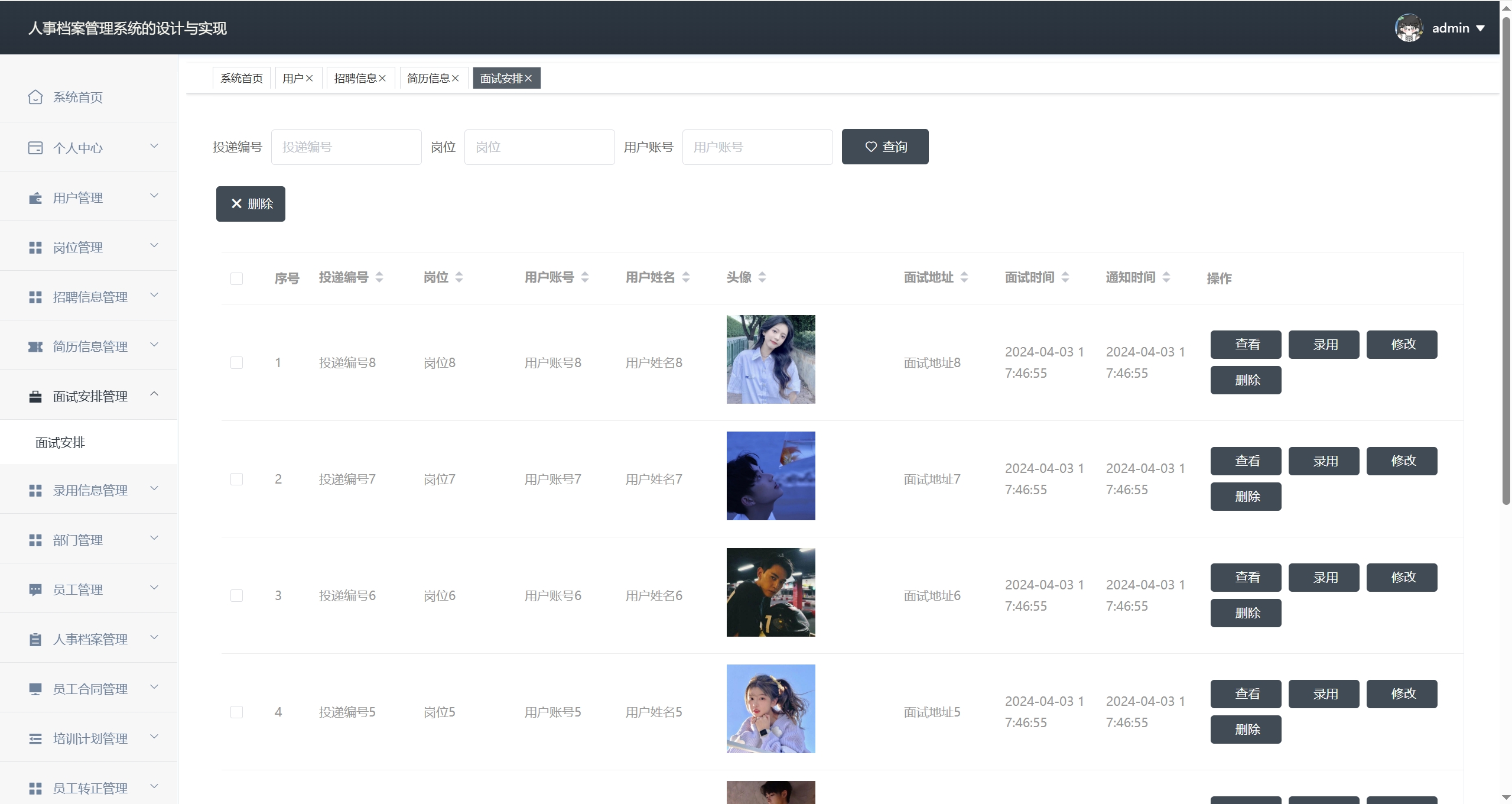Click the list icon beside 培训计划管理
Viewport: 1512px width, 804px height.
(x=35, y=739)
